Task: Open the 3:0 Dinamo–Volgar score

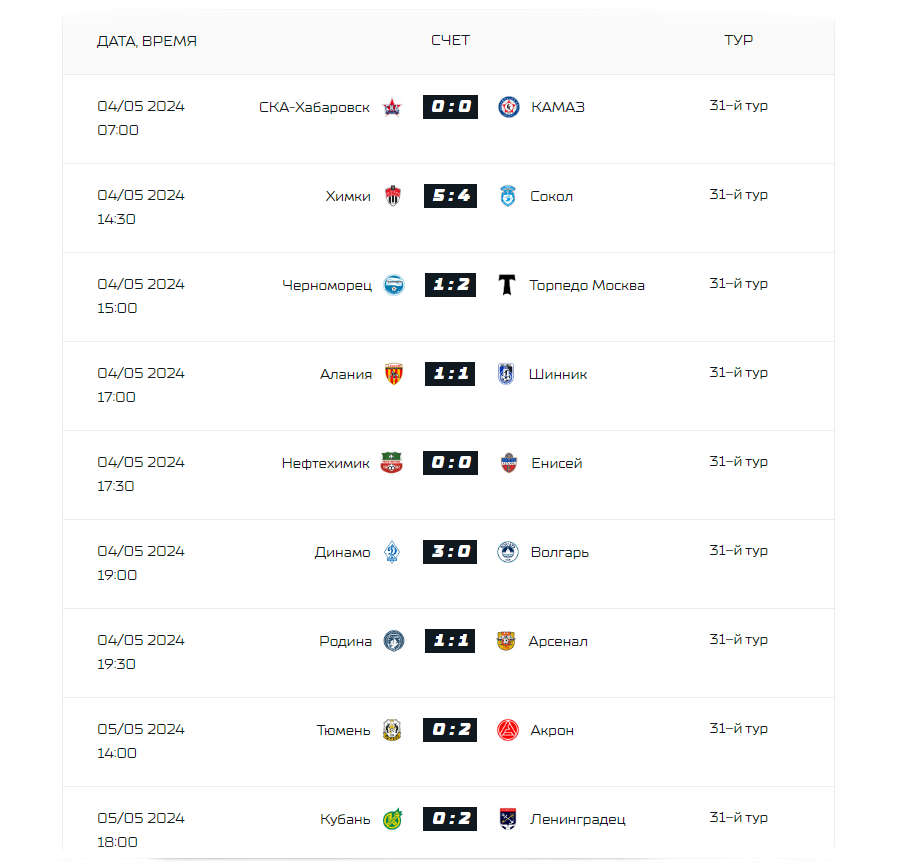Action: (x=450, y=552)
